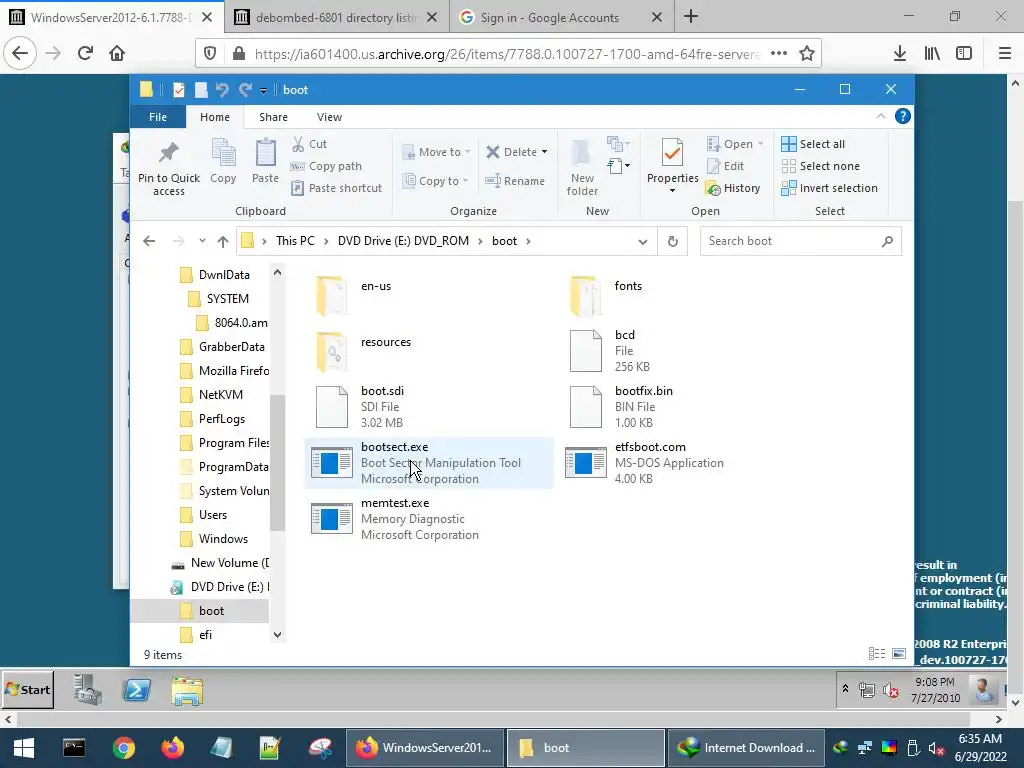This screenshot has width=1024, height=768.
Task: Expand chevron after boot in address path
Action: tap(528, 241)
